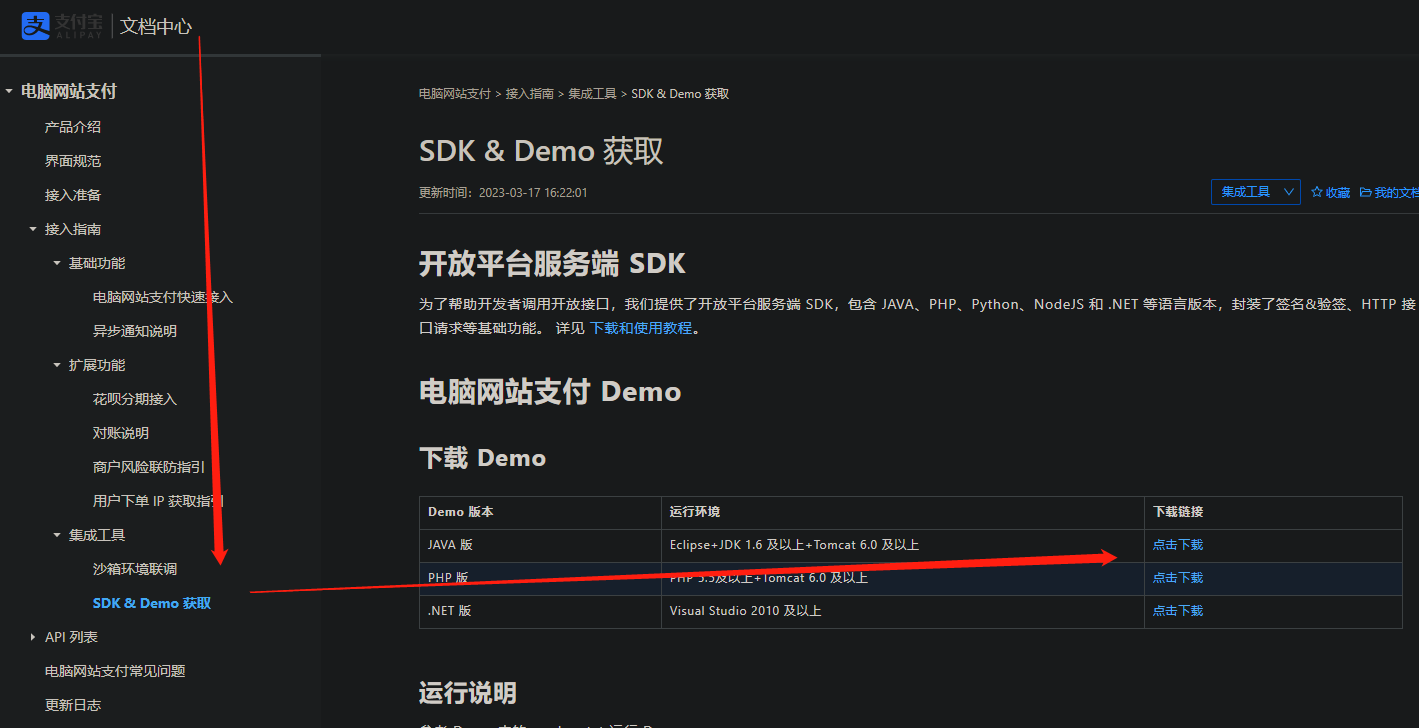Select 花呗分期接入 sidebar item

[135, 399]
